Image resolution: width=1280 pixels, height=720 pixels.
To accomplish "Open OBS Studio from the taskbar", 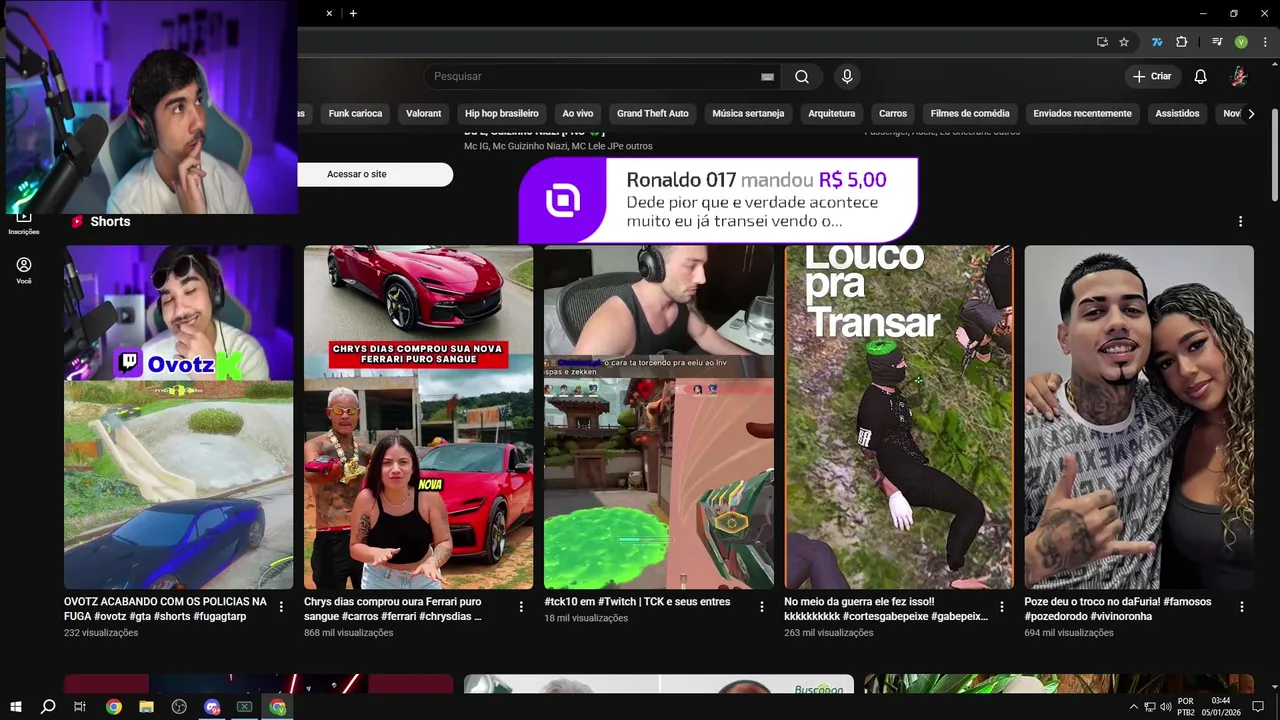I will point(179,707).
